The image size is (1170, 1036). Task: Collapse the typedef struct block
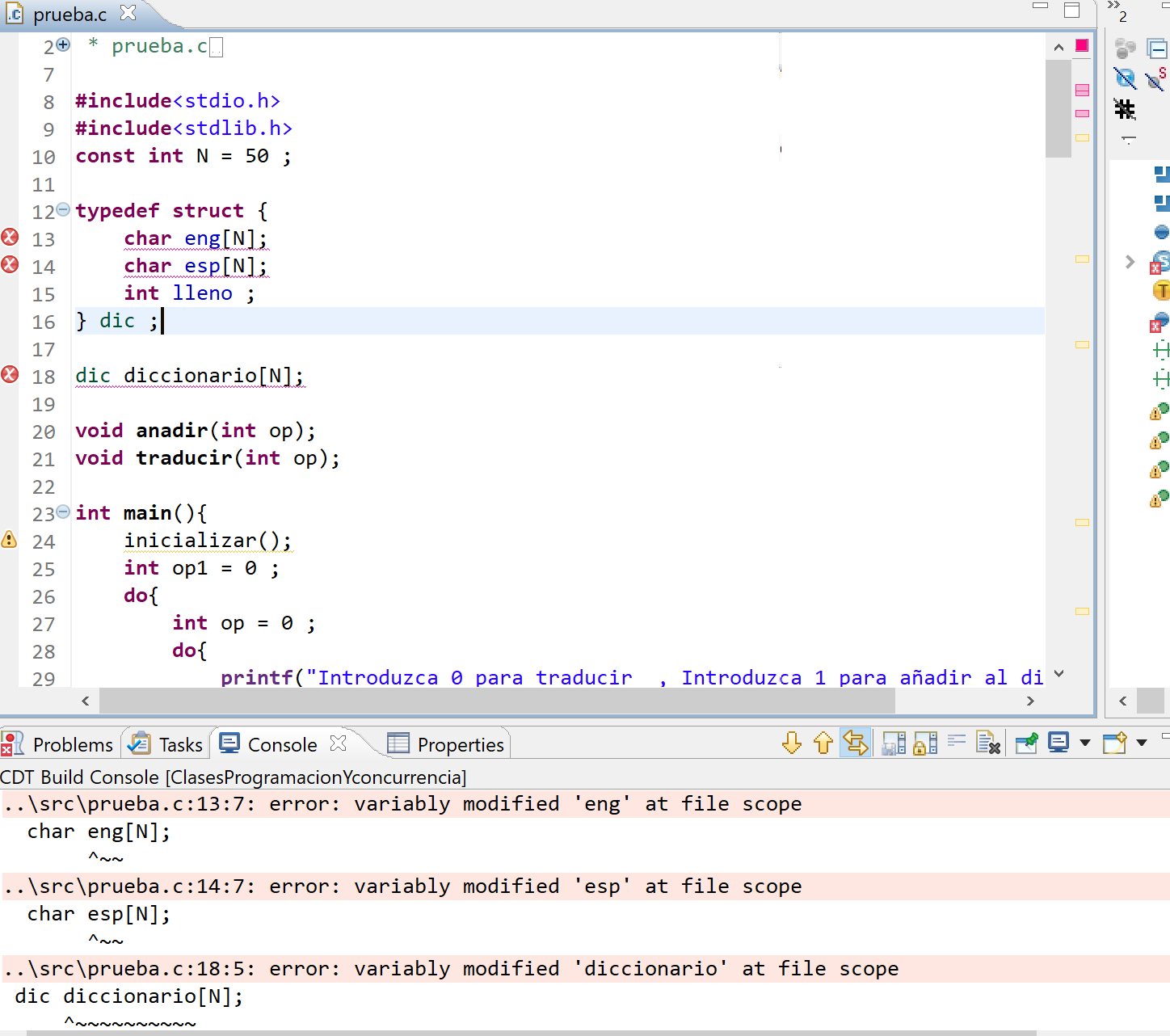click(63, 209)
